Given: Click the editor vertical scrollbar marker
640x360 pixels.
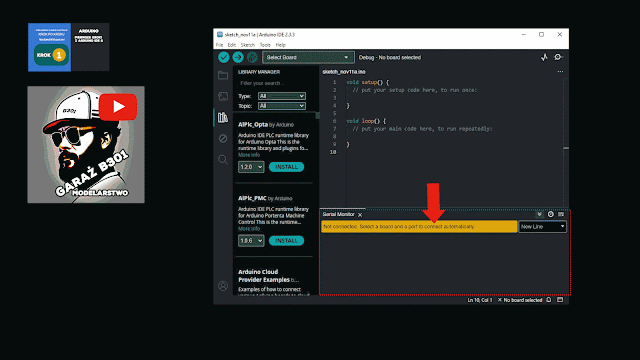Looking at the screenshot, I should pos(566,148).
